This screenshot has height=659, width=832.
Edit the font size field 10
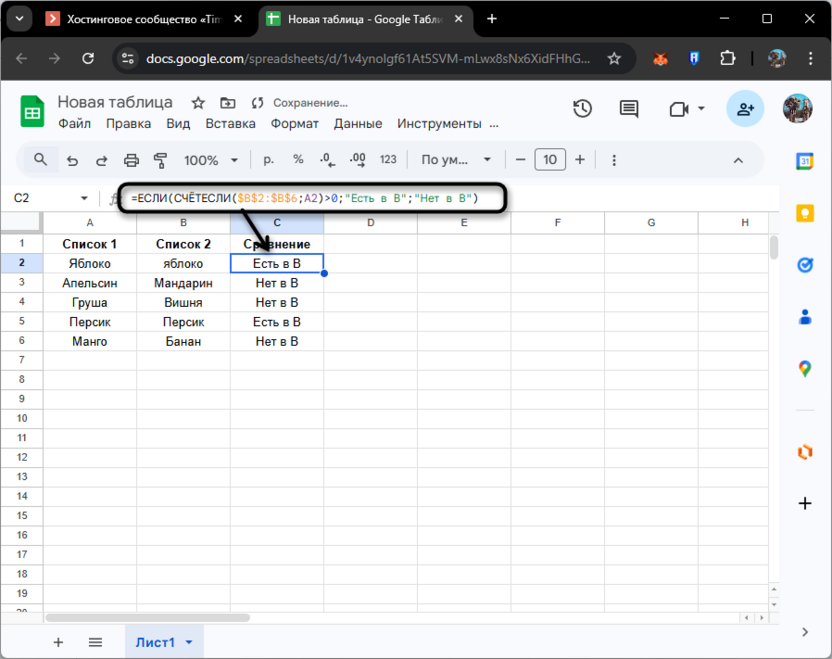[x=550, y=160]
